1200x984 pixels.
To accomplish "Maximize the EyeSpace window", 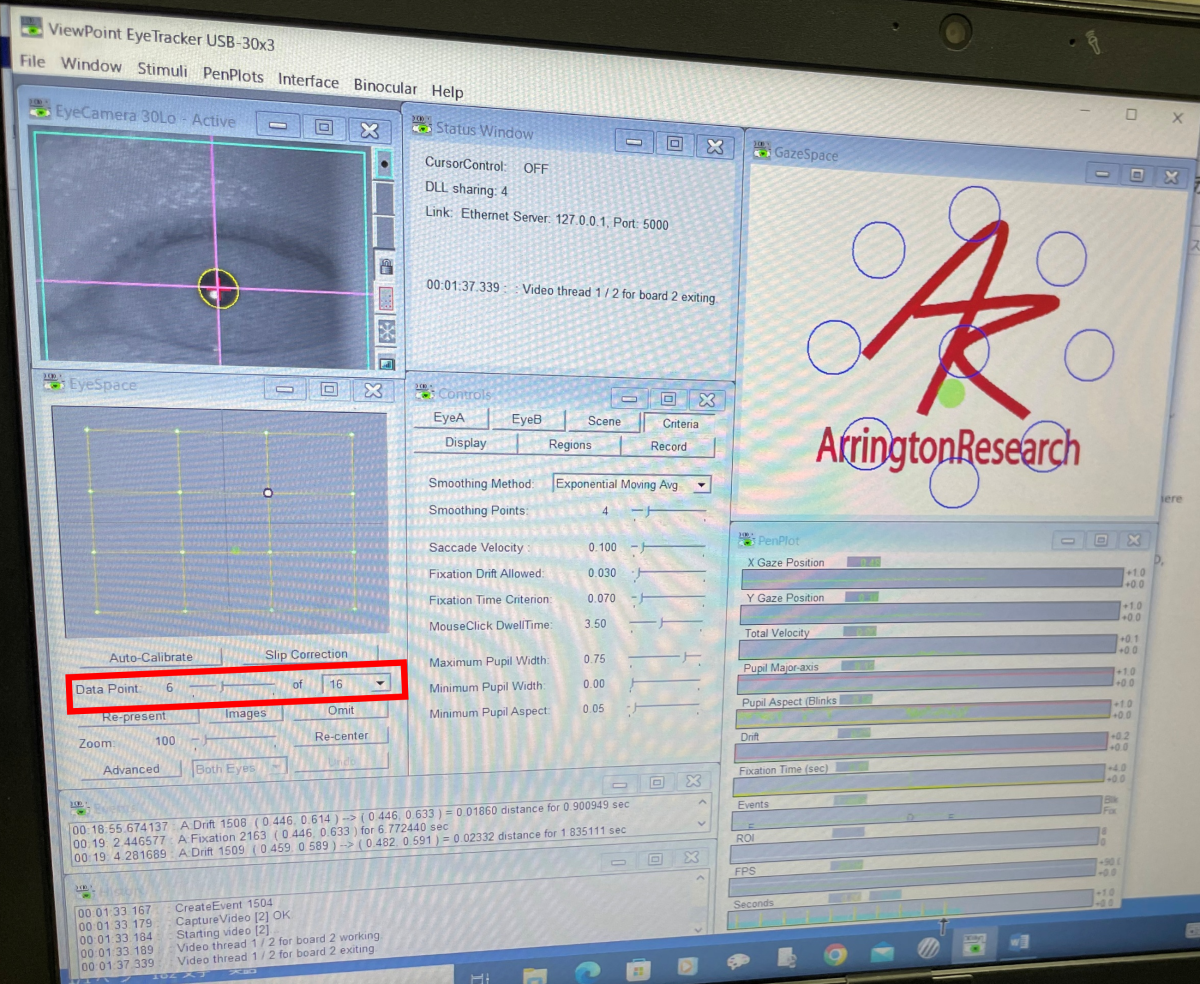I will tap(329, 389).
